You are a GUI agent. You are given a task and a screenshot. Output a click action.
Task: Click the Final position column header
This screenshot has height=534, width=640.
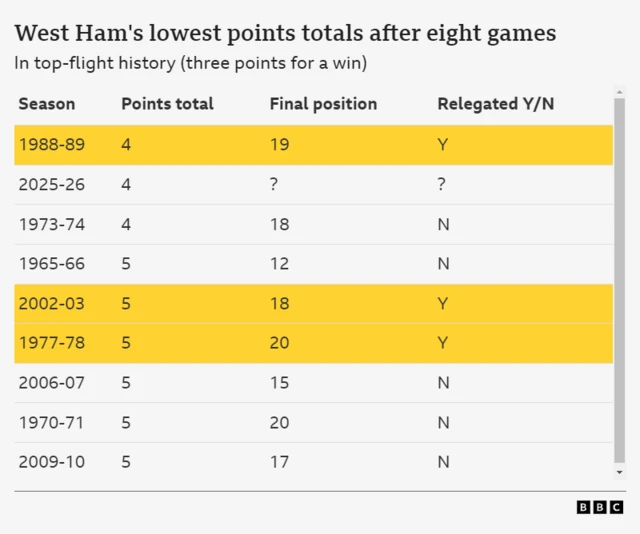tap(323, 104)
